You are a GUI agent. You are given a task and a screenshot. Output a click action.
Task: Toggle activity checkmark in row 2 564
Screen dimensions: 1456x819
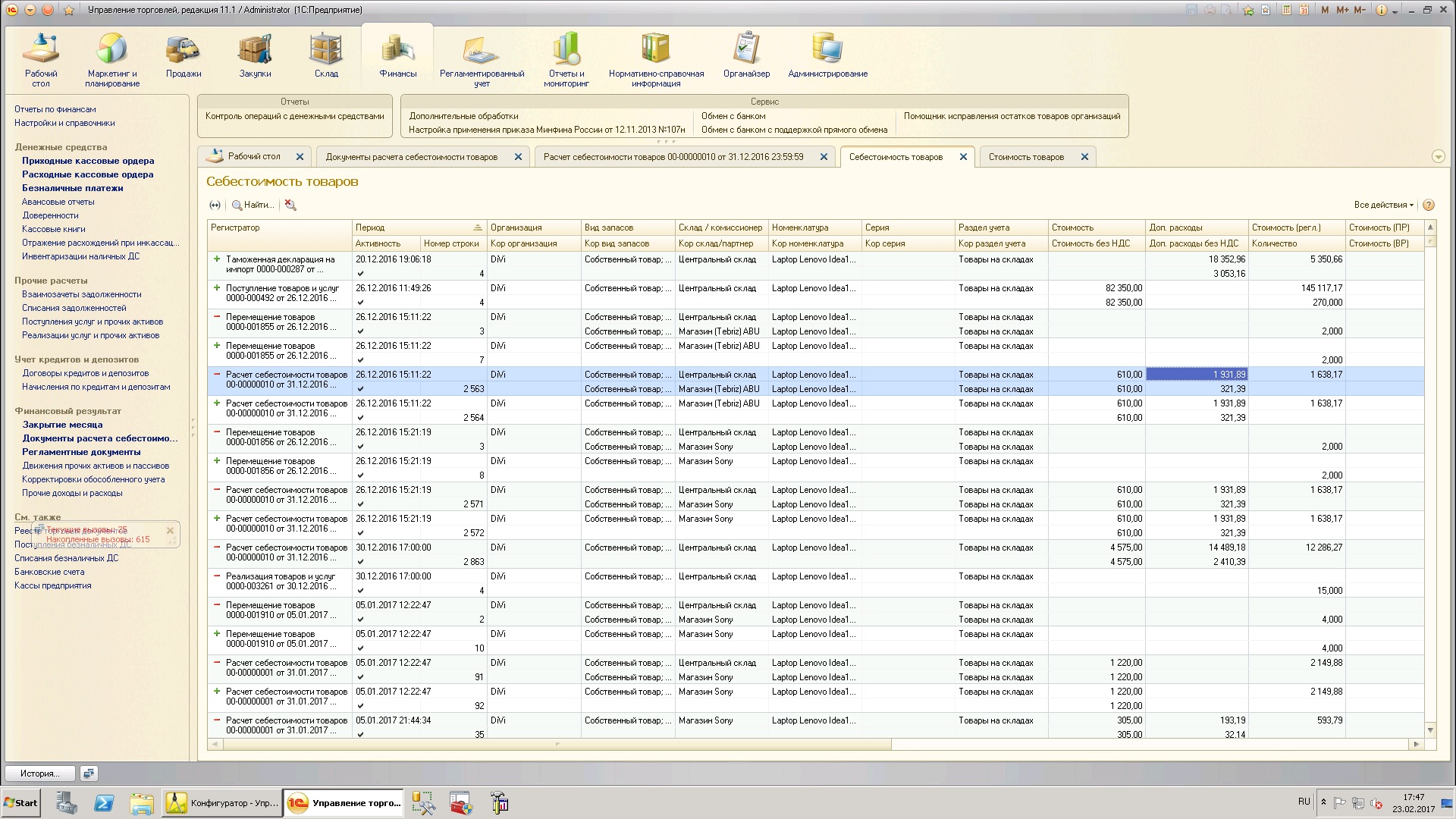360,418
